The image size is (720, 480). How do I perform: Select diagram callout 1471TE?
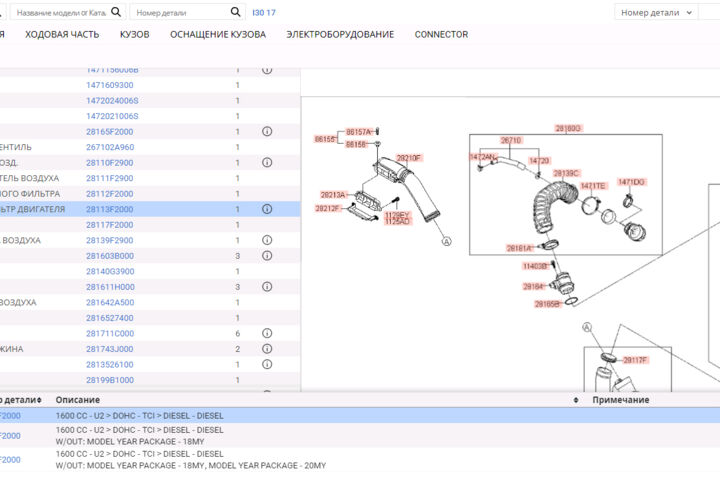593,186
